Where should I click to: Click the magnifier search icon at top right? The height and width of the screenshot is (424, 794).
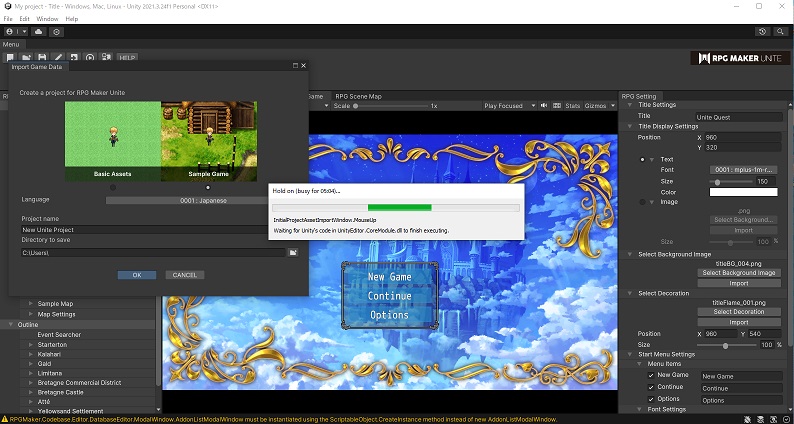[780, 31]
